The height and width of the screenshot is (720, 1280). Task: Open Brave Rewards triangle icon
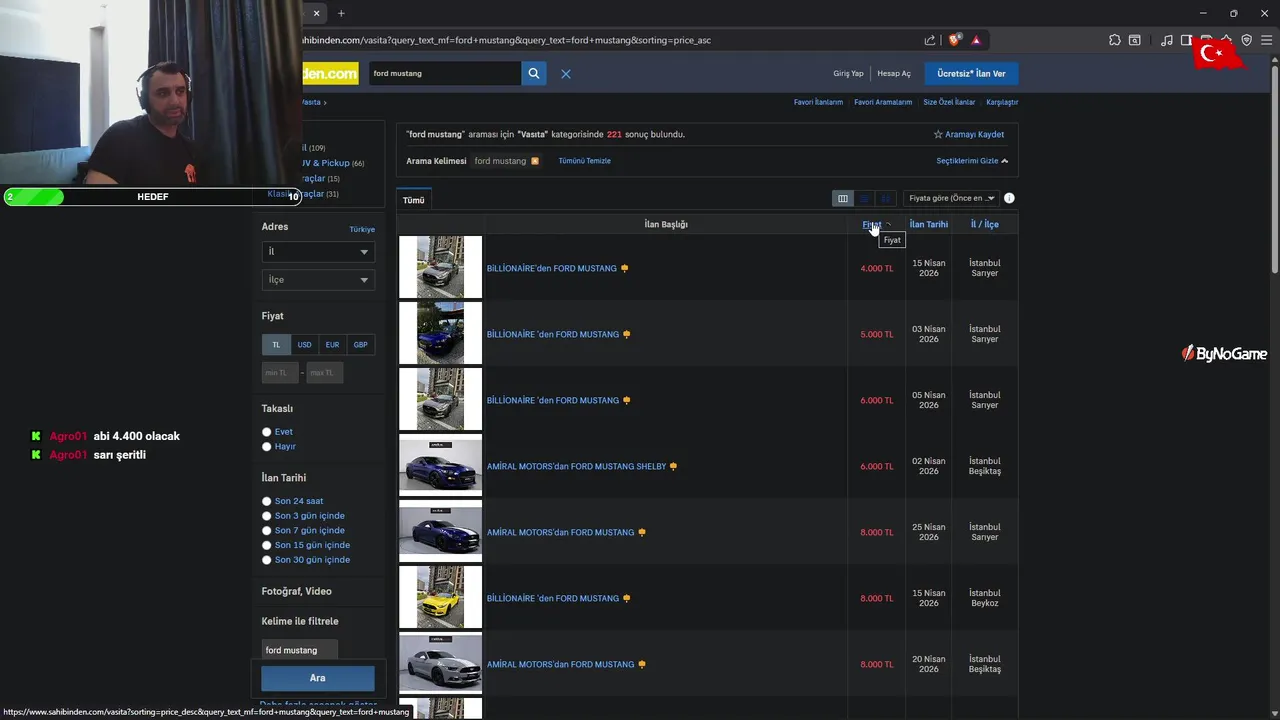point(976,40)
